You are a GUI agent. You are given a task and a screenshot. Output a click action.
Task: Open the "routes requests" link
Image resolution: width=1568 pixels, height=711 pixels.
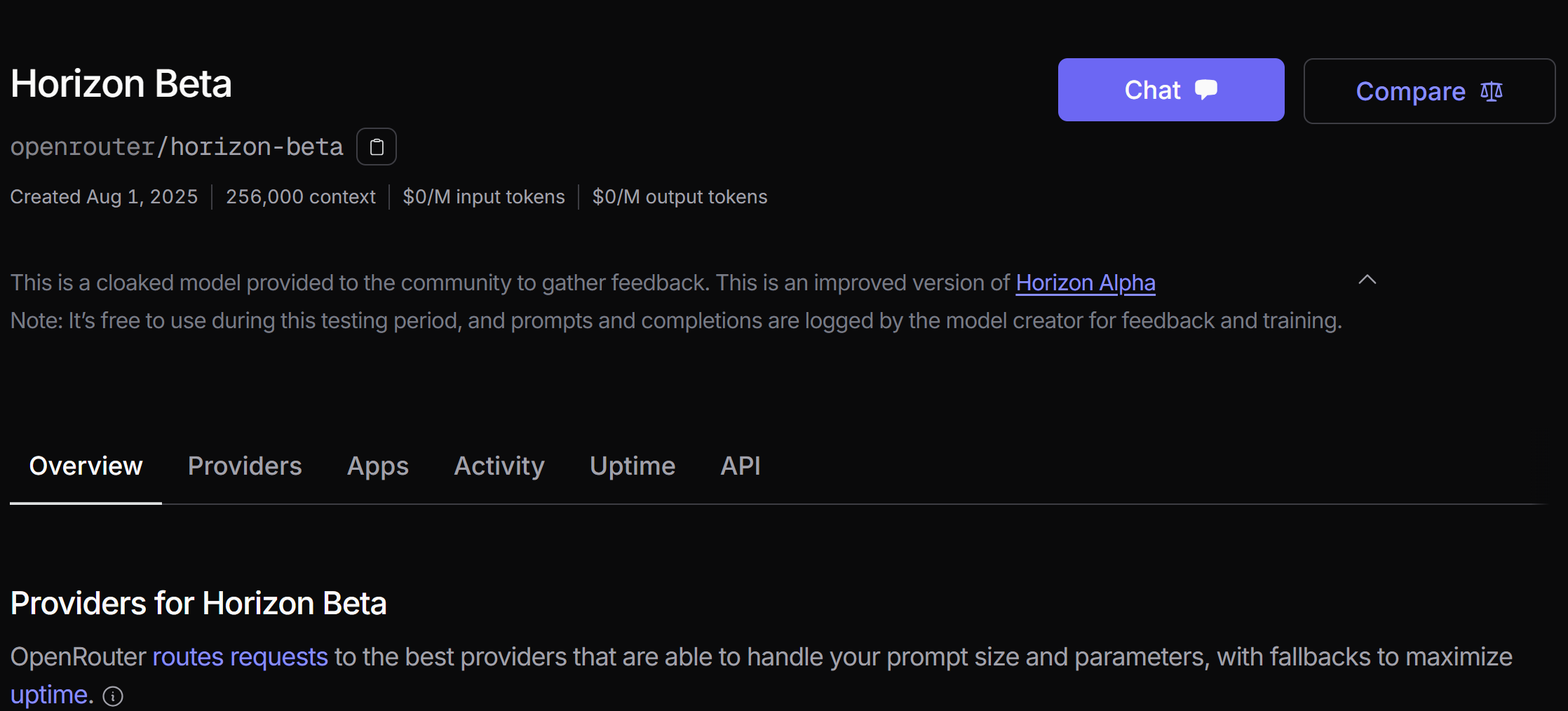pyautogui.click(x=240, y=657)
